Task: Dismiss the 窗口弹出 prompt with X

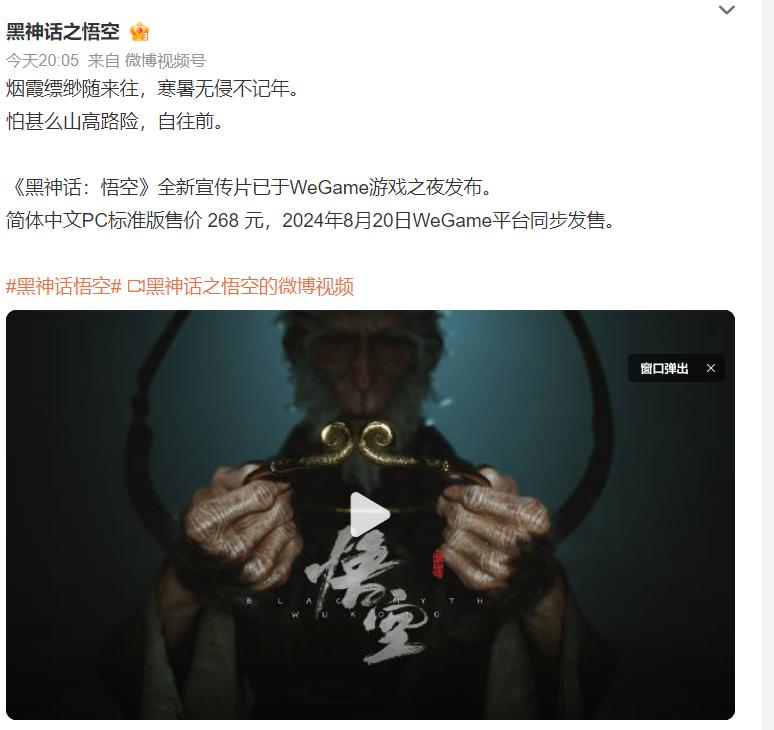Action: [711, 368]
